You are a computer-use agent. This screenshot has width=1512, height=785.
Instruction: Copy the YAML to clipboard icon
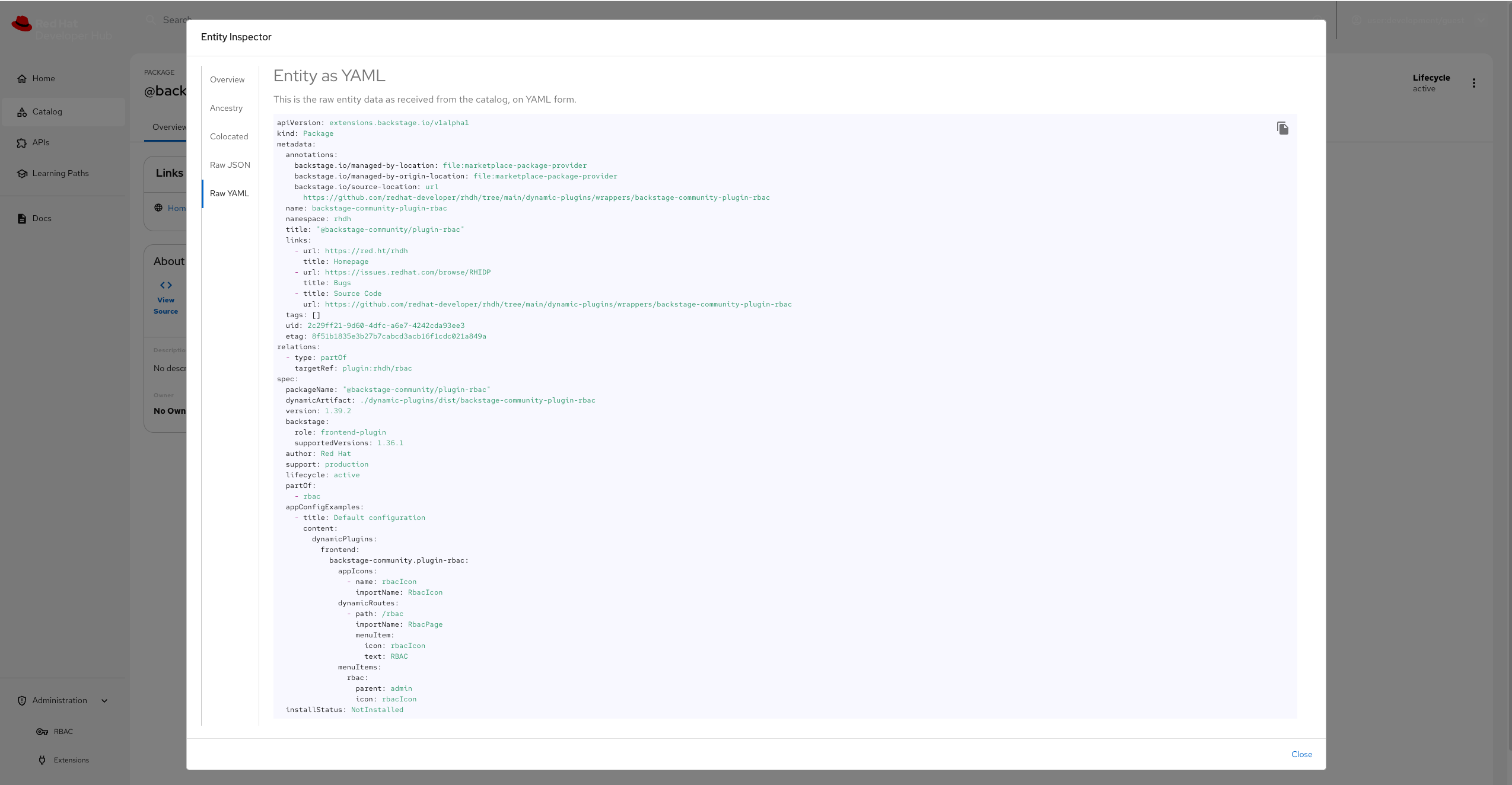pos(1282,128)
